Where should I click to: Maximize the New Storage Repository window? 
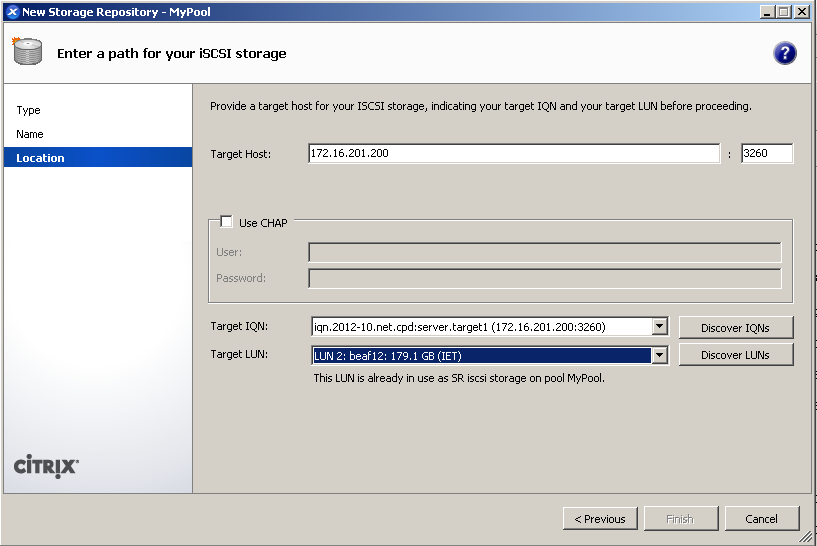click(784, 12)
